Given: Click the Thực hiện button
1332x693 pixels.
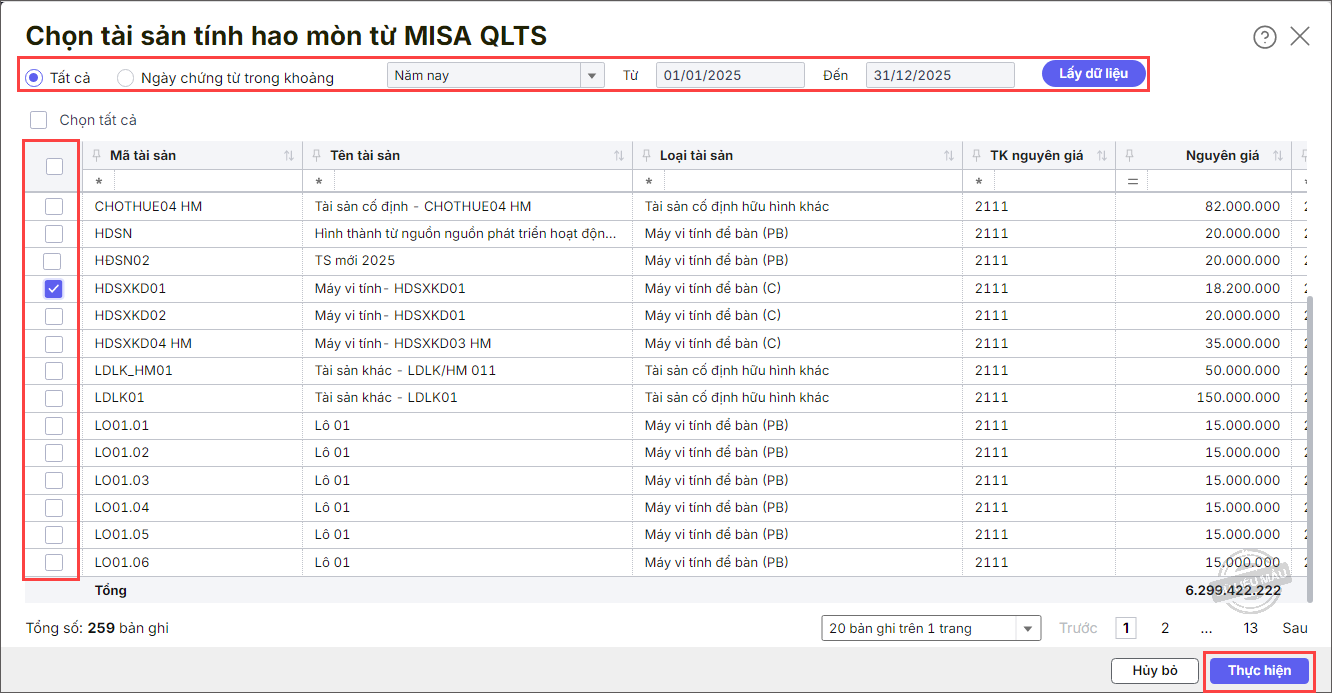Looking at the screenshot, I should point(1259,670).
